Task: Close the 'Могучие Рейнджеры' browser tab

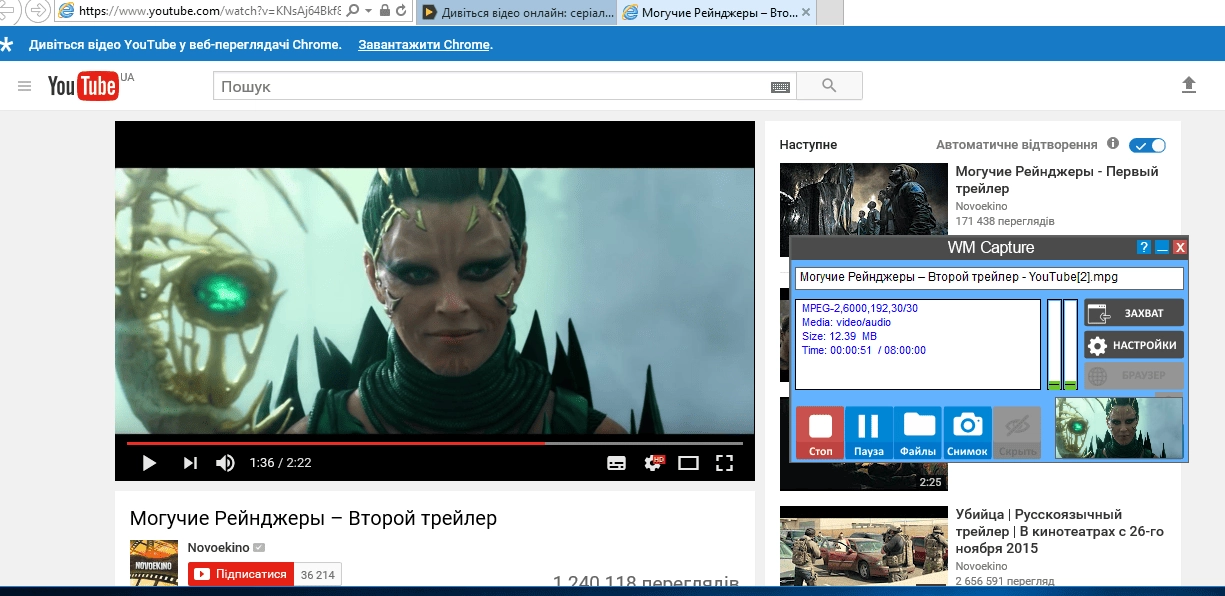Action: click(x=805, y=12)
